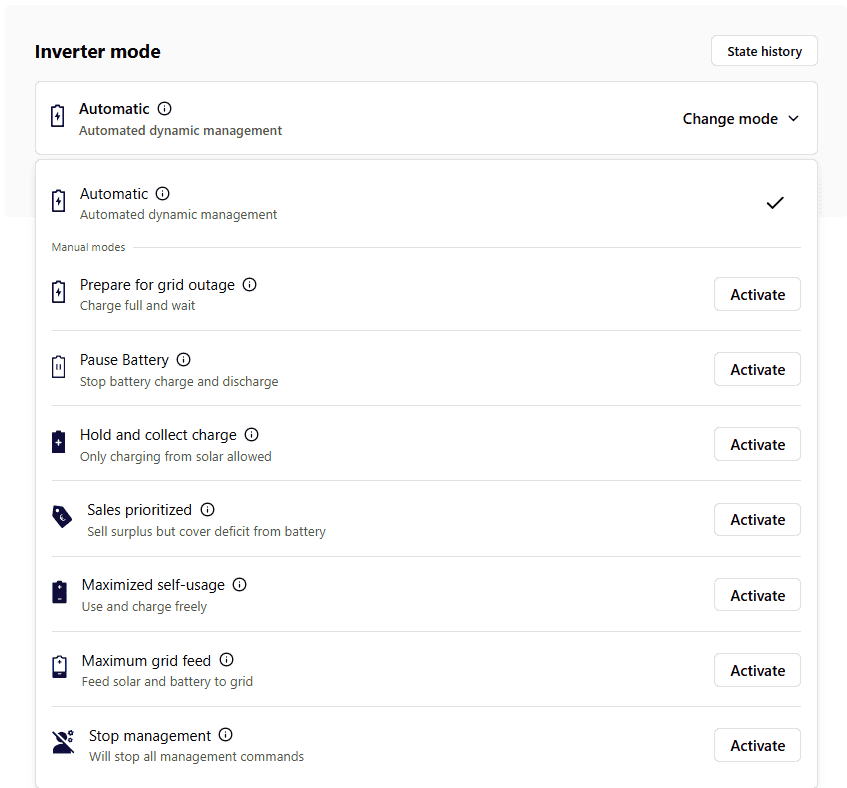Activate Pause Battery mode

pyautogui.click(x=757, y=370)
